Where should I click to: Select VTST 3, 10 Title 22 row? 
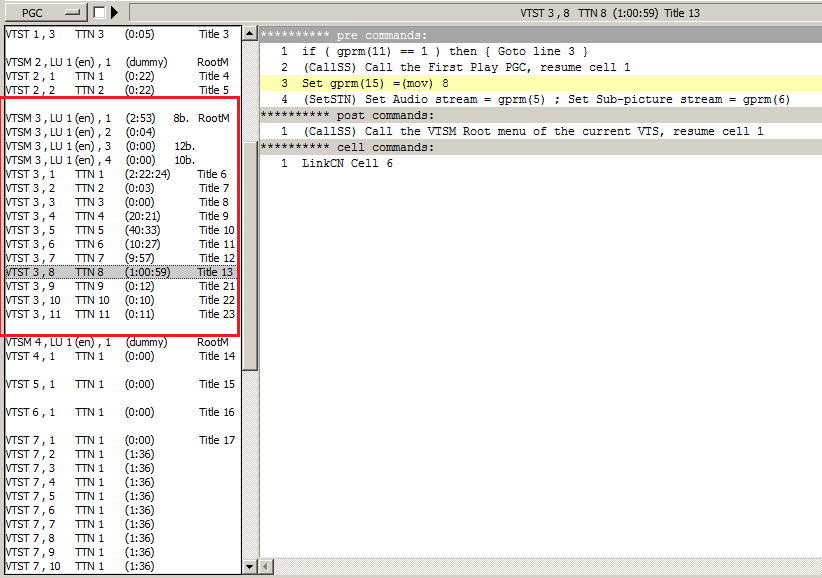pyautogui.click(x=122, y=301)
